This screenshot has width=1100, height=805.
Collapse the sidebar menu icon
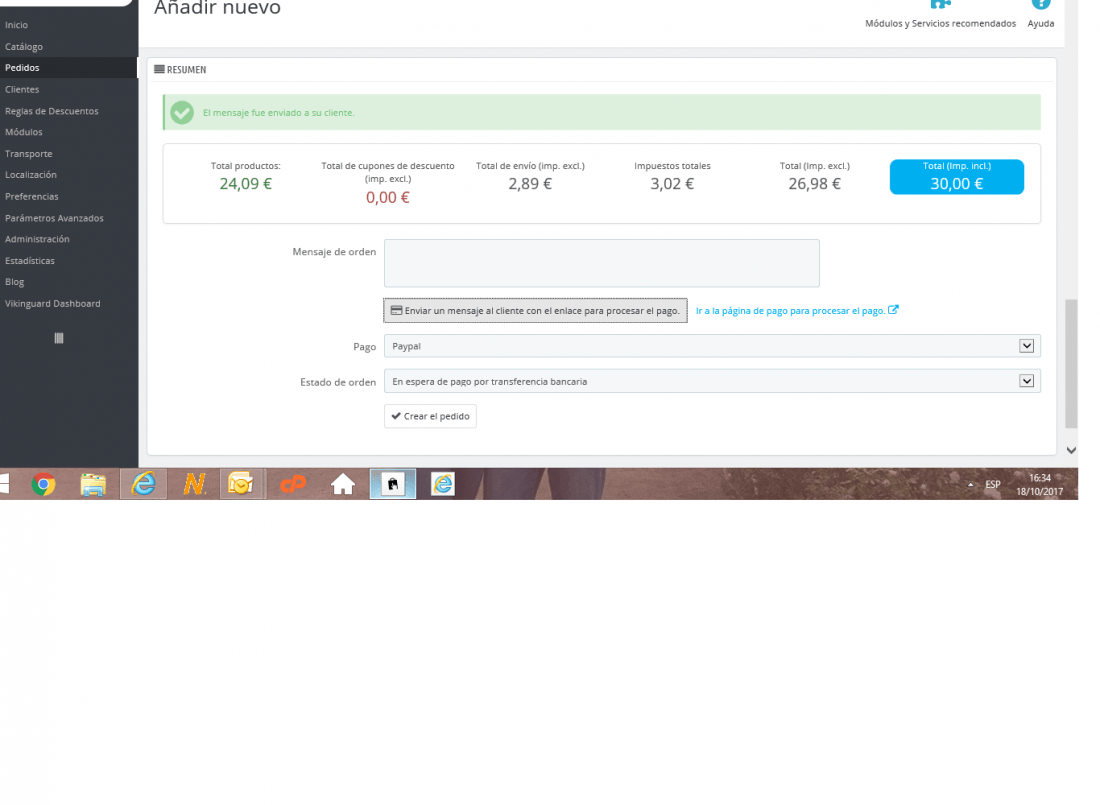59,338
